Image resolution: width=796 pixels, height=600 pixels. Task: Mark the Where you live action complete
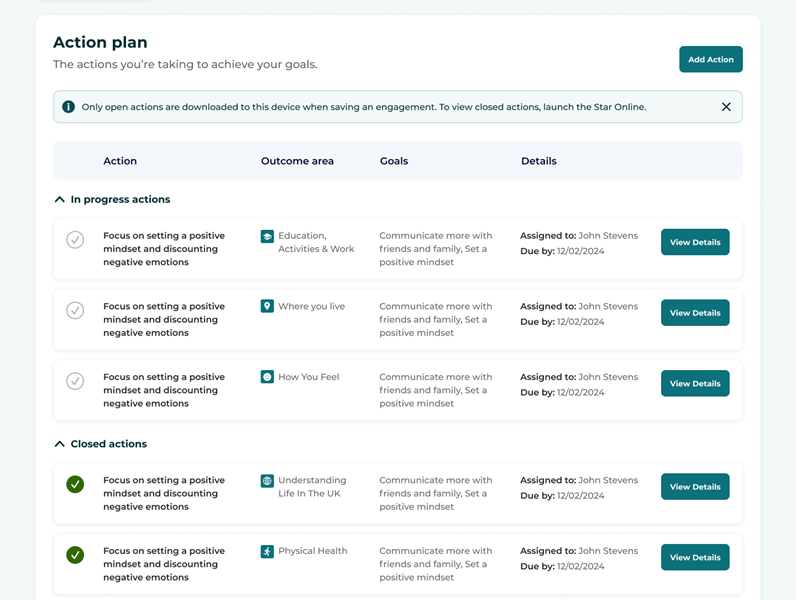[x=75, y=310]
